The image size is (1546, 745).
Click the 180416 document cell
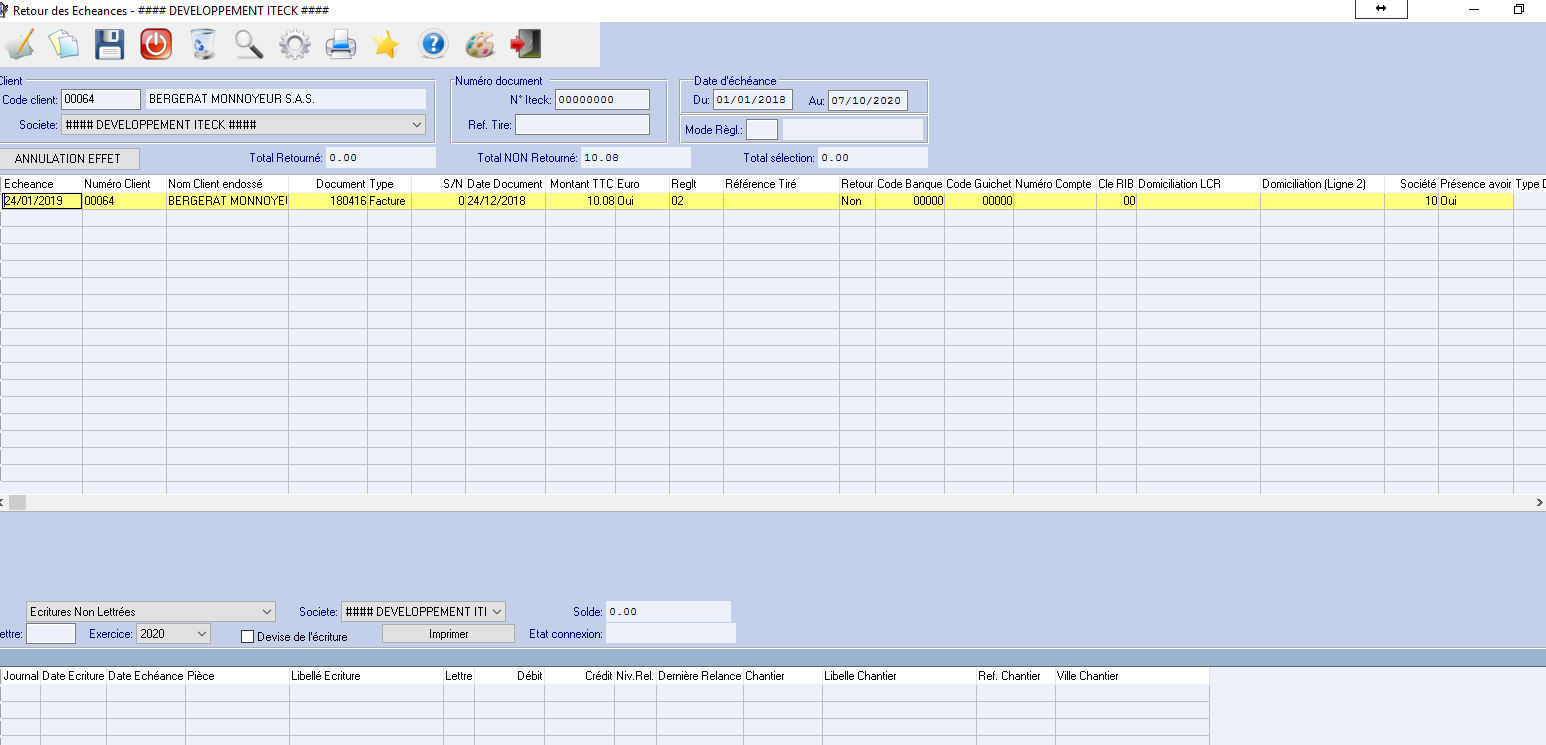328,201
